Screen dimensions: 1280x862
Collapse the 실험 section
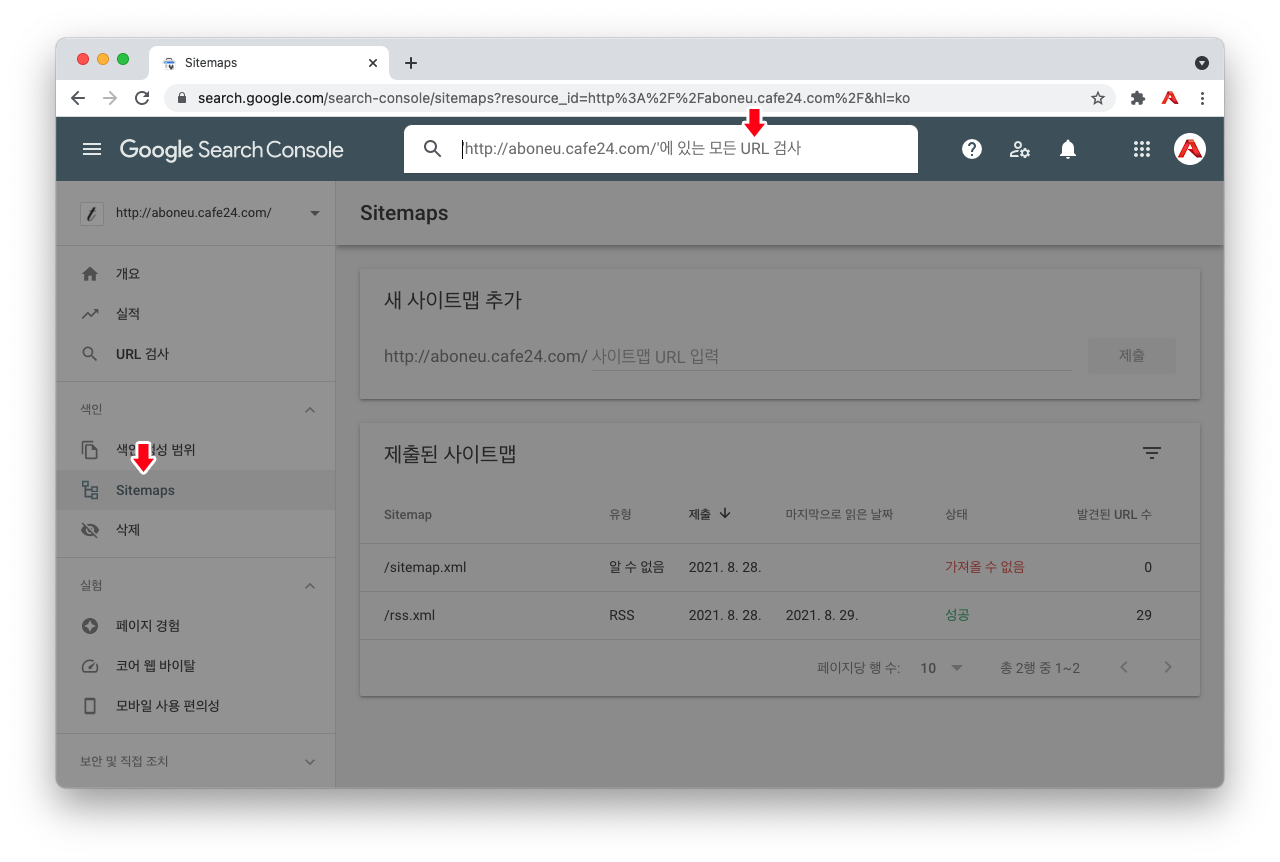coord(310,586)
